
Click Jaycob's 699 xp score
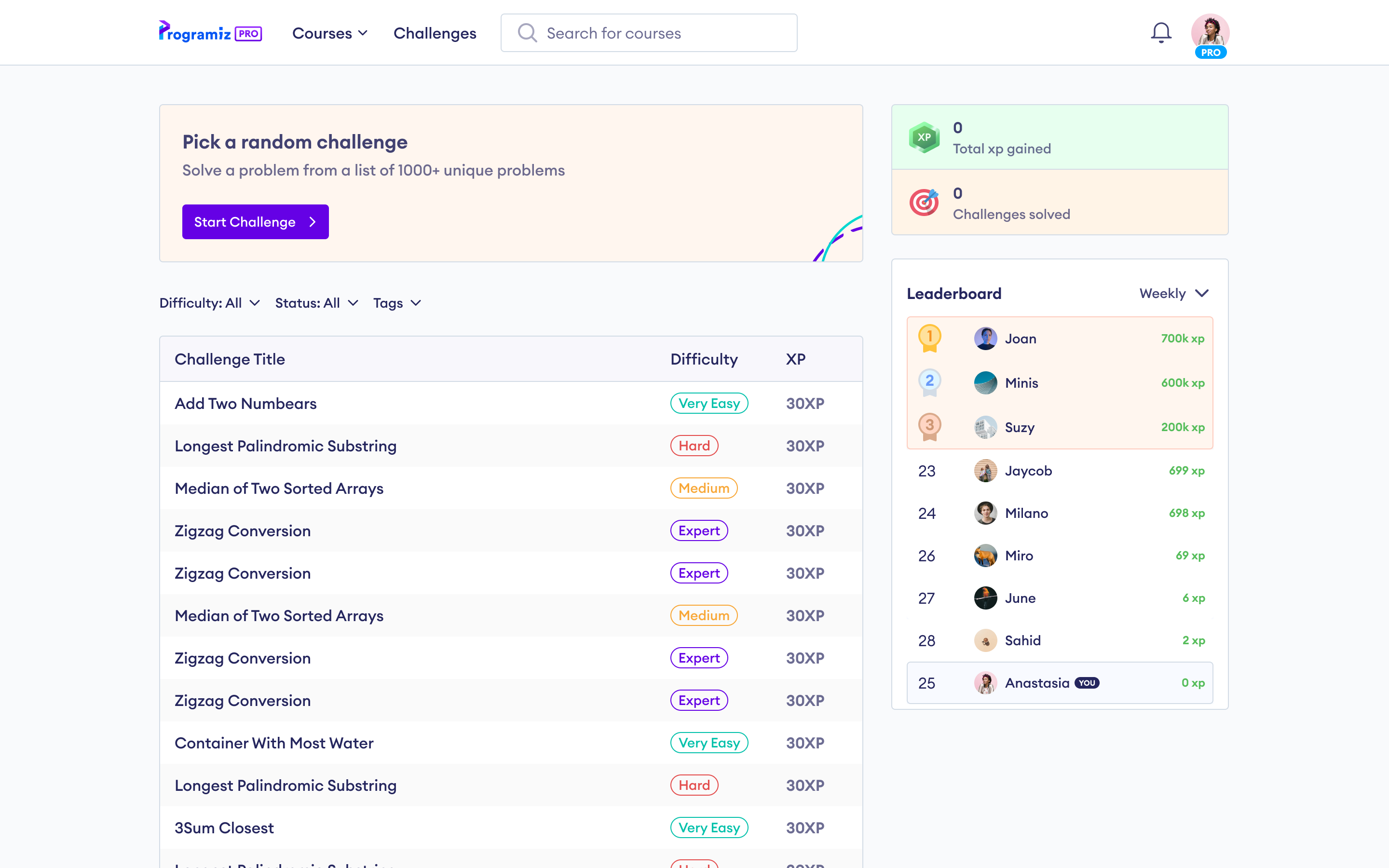(x=1186, y=471)
